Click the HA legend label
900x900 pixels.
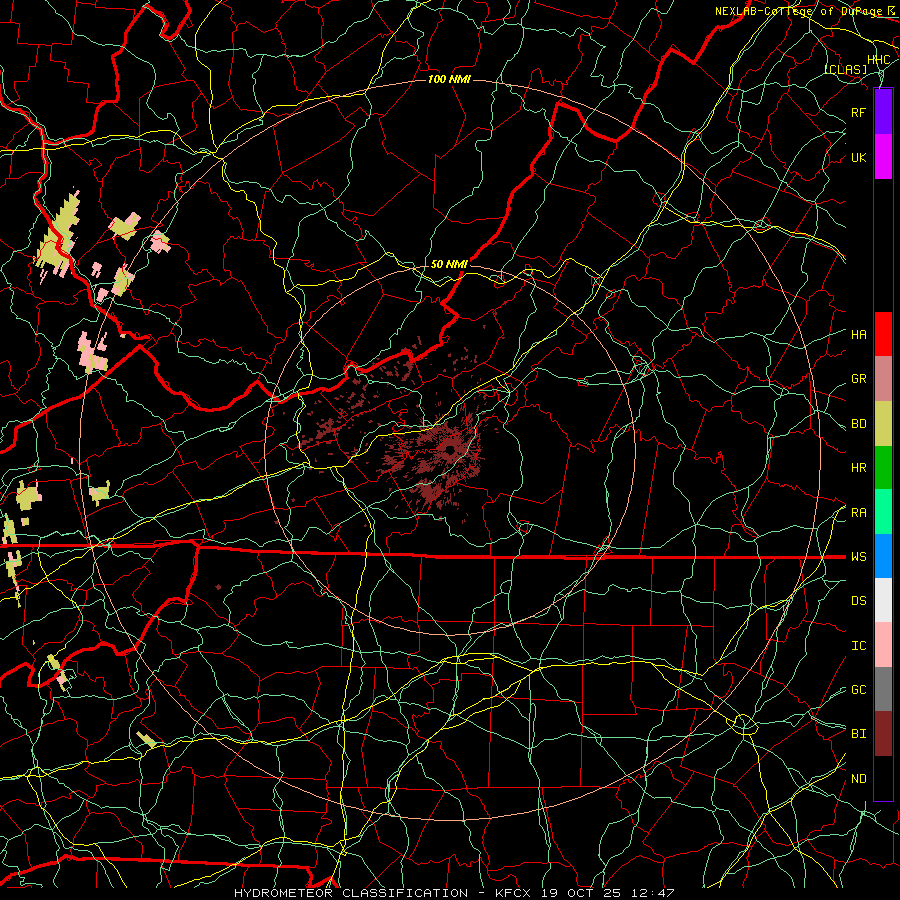click(859, 335)
